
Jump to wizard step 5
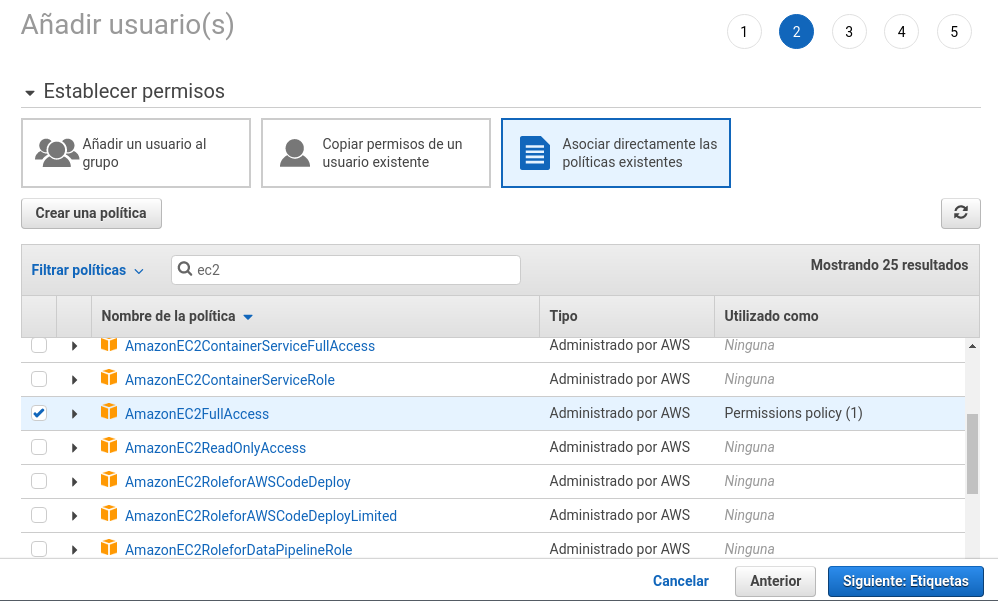pos(954,31)
